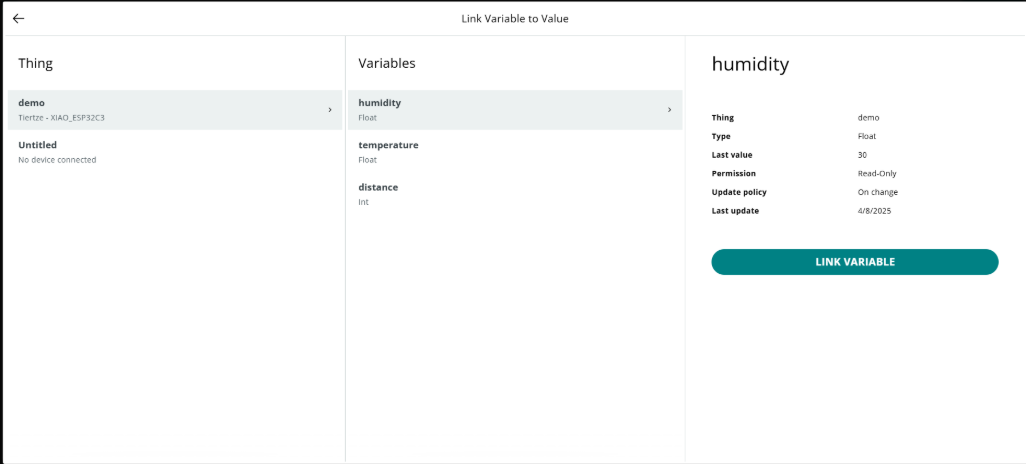
Task: Click the No device connected text
Action: pos(57,160)
